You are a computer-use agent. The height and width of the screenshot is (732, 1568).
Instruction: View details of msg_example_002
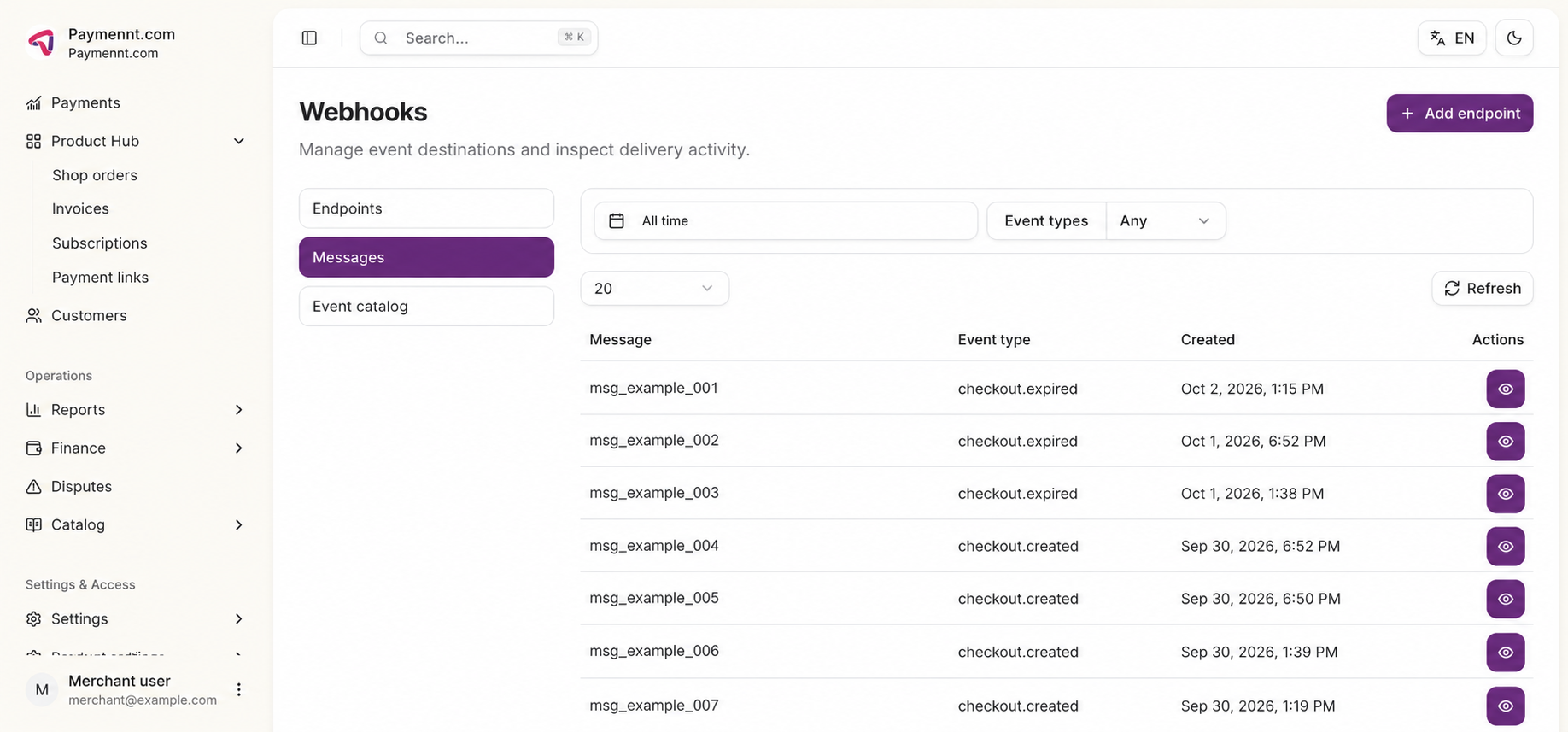pos(1506,442)
